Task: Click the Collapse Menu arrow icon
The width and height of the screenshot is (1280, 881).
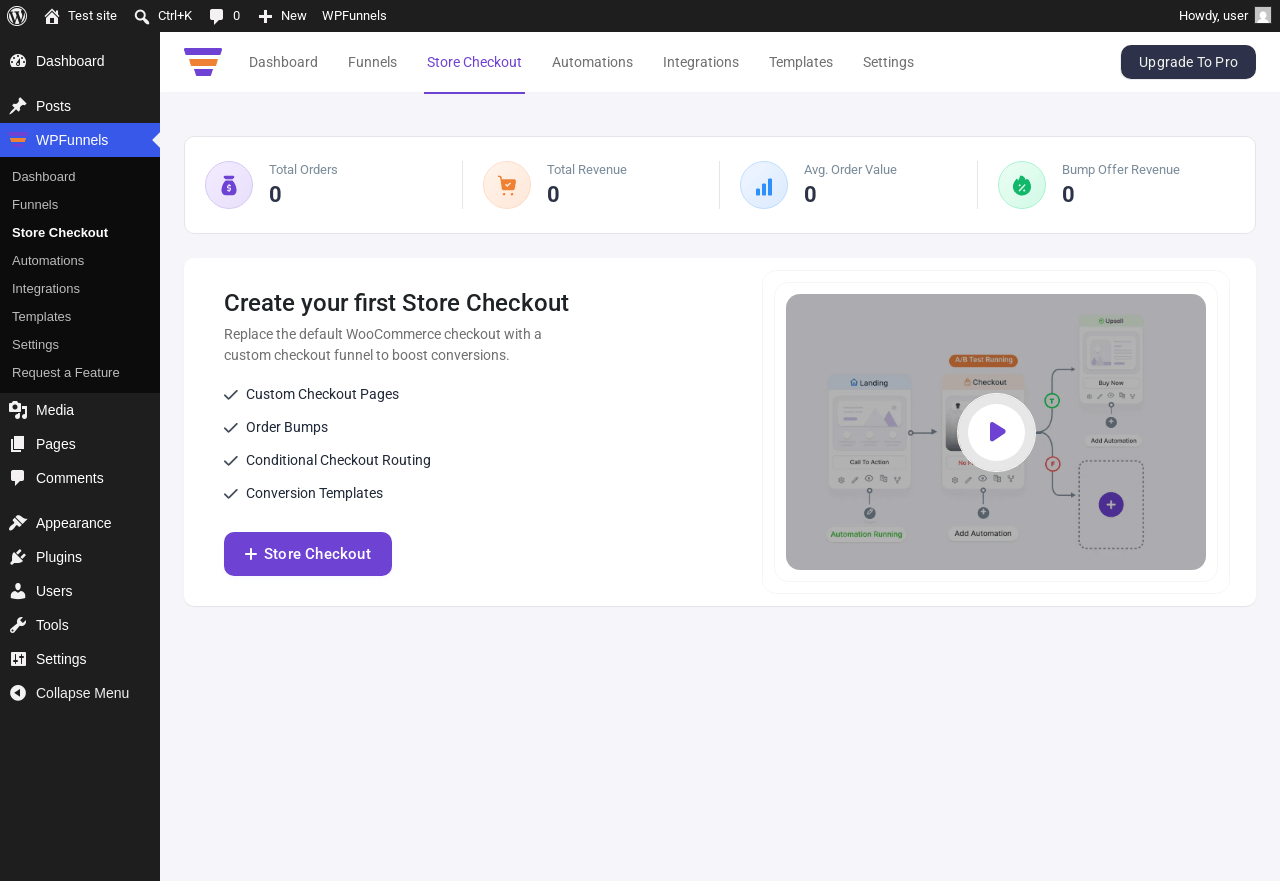Action: 18,693
